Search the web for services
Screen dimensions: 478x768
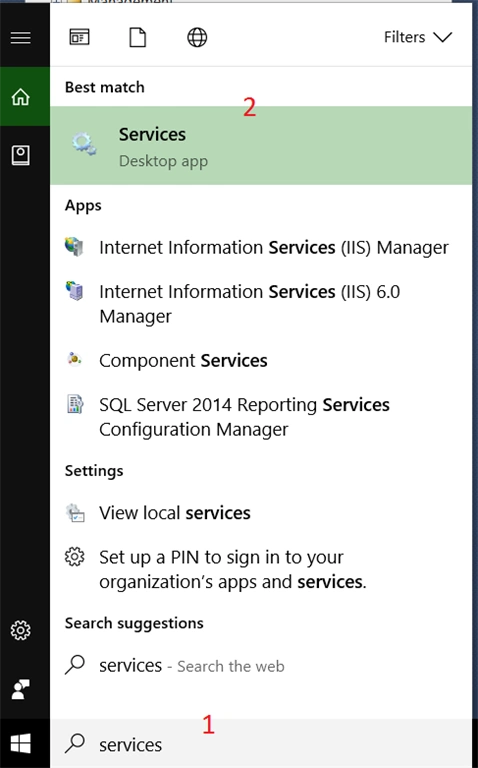point(261,666)
